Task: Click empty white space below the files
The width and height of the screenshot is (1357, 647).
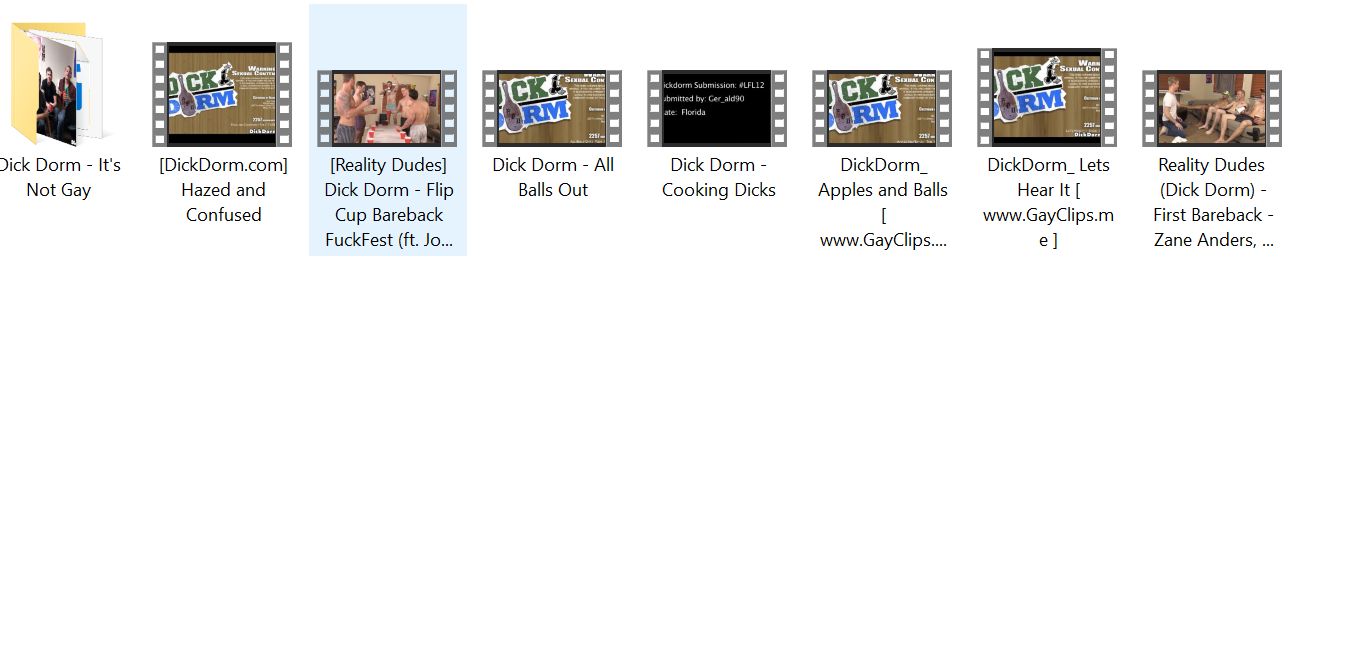Action: pos(678,450)
